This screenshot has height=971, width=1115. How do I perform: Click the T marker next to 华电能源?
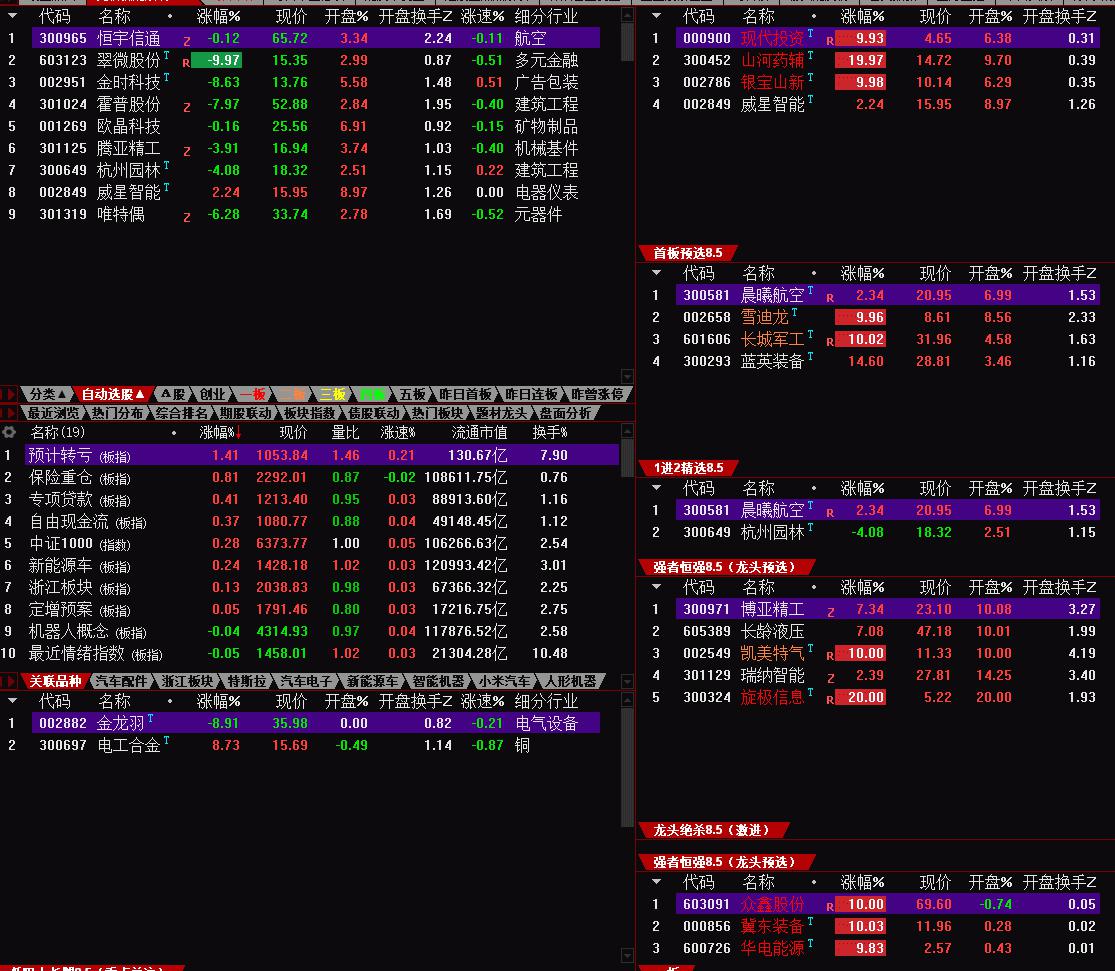810,943
